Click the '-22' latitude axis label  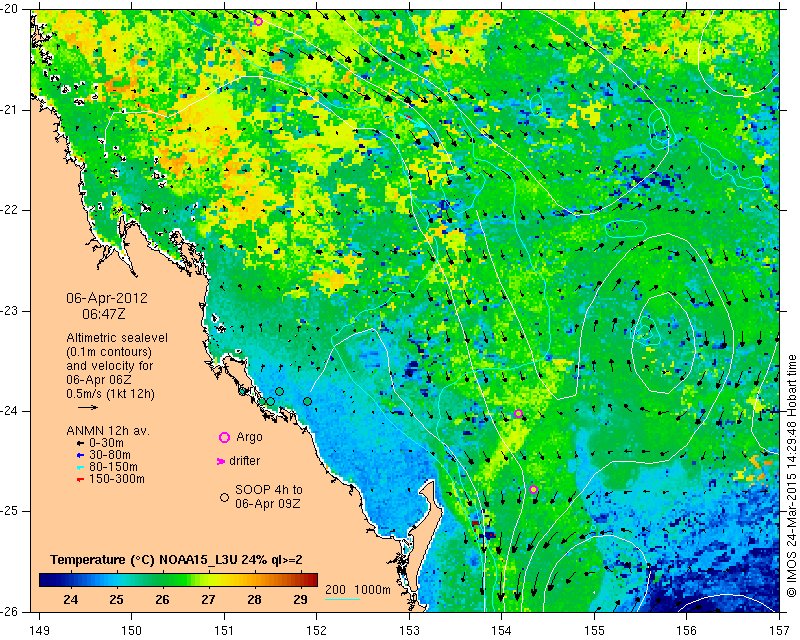click(9, 210)
